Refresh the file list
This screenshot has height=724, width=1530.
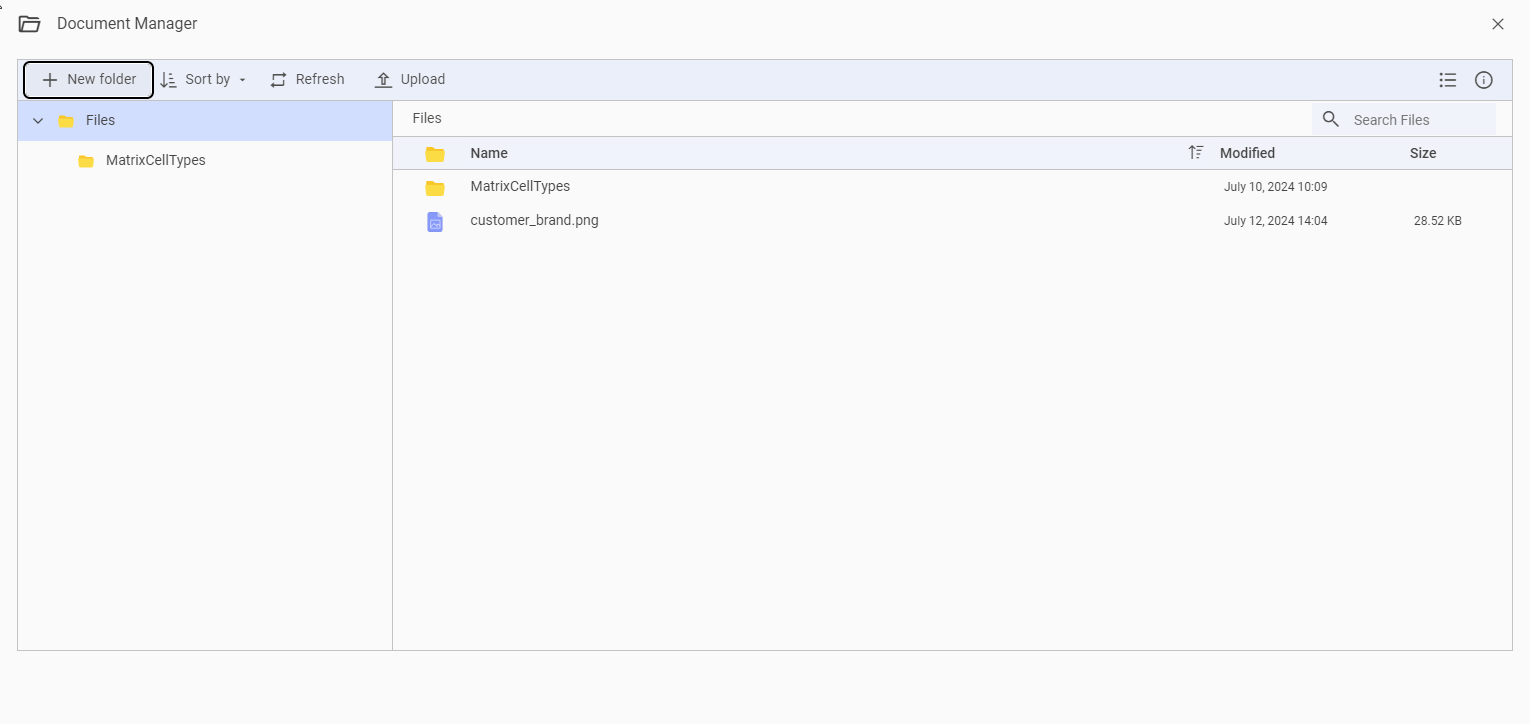307,80
